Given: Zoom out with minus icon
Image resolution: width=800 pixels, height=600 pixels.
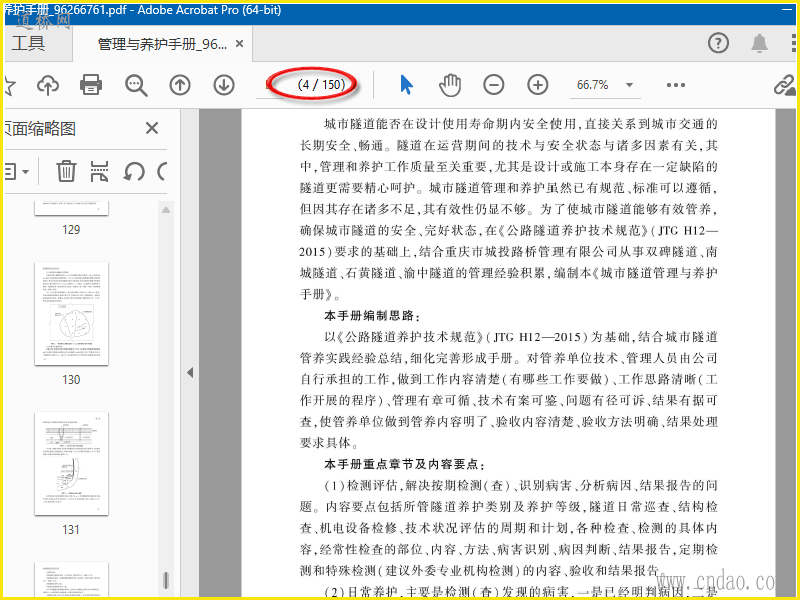Looking at the screenshot, I should (494, 85).
